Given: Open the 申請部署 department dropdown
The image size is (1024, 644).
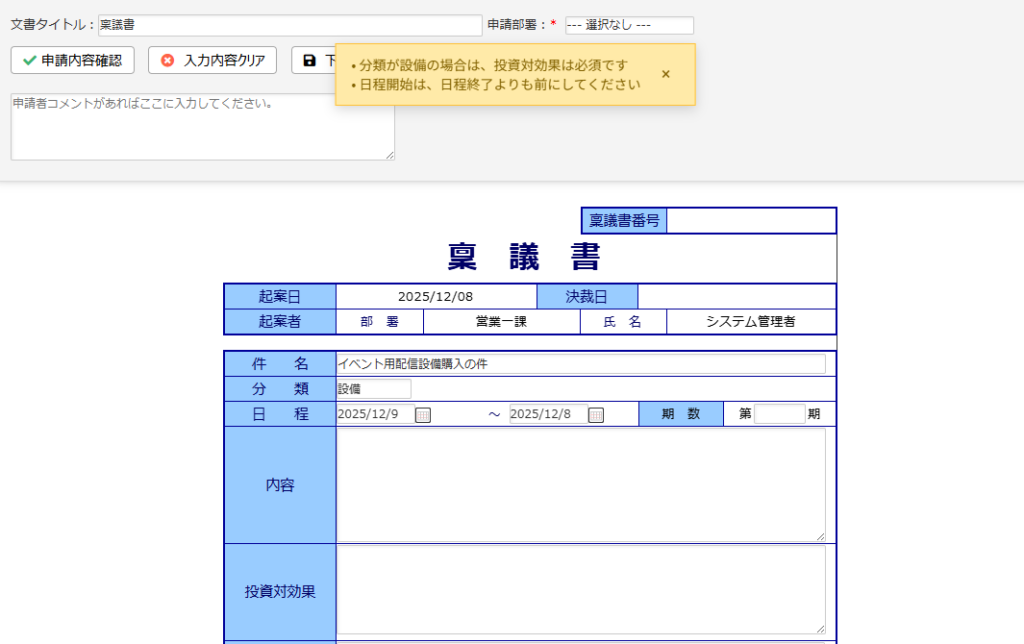Looking at the screenshot, I should (629, 26).
